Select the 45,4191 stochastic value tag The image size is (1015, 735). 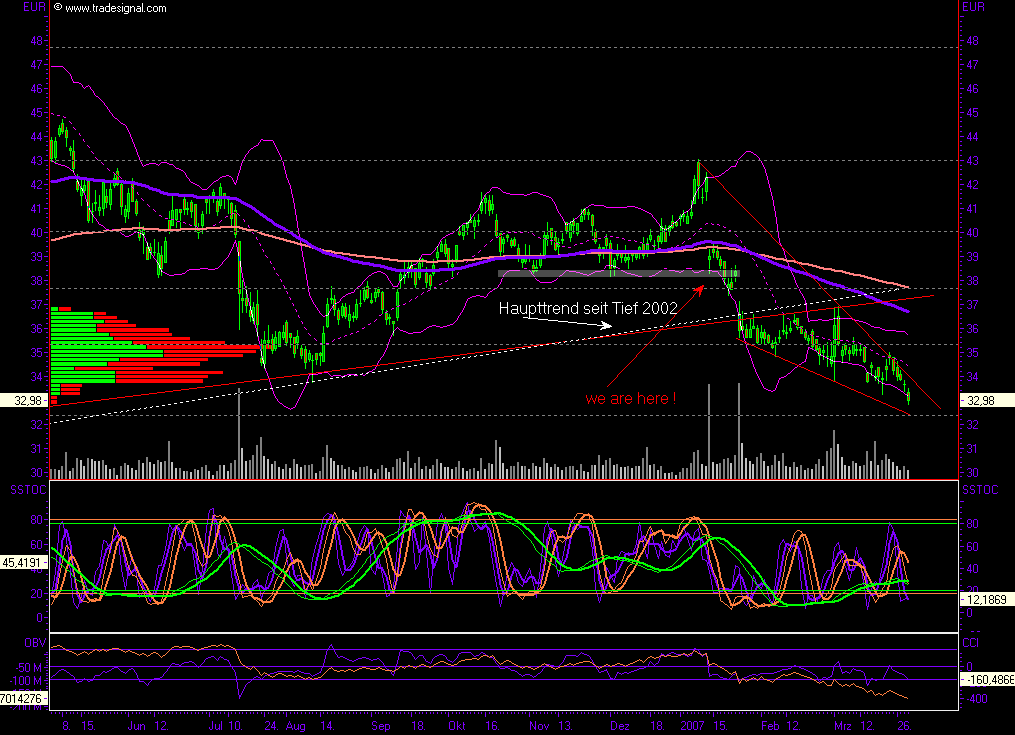[x=22, y=562]
